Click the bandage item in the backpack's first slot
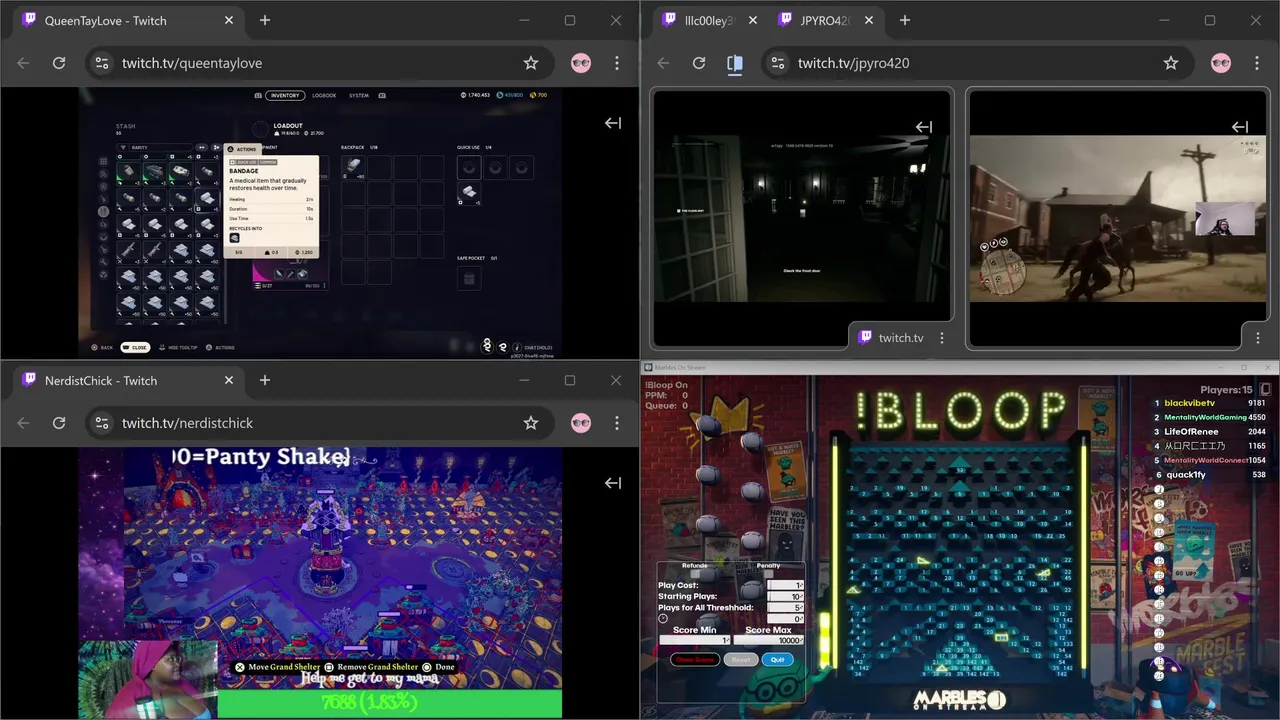1280x720 pixels. [x=353, y=167]
